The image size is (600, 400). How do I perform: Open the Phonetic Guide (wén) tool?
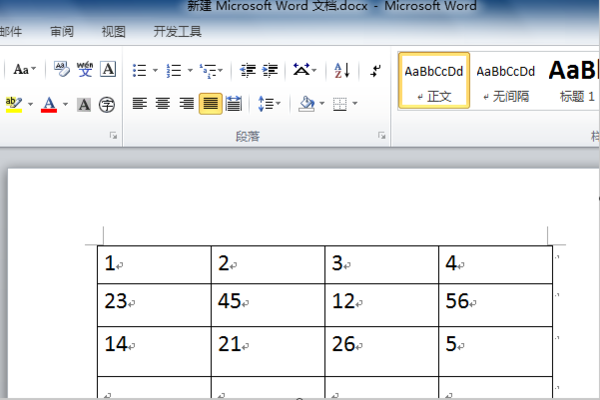(85, 70)
